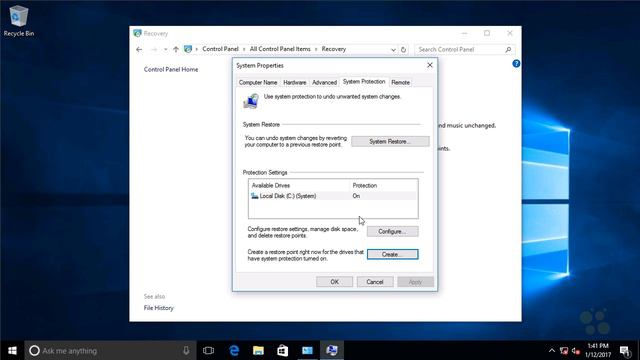Open the taskbar clock and date
Screen dimensions: 640x360
point(598,351)
